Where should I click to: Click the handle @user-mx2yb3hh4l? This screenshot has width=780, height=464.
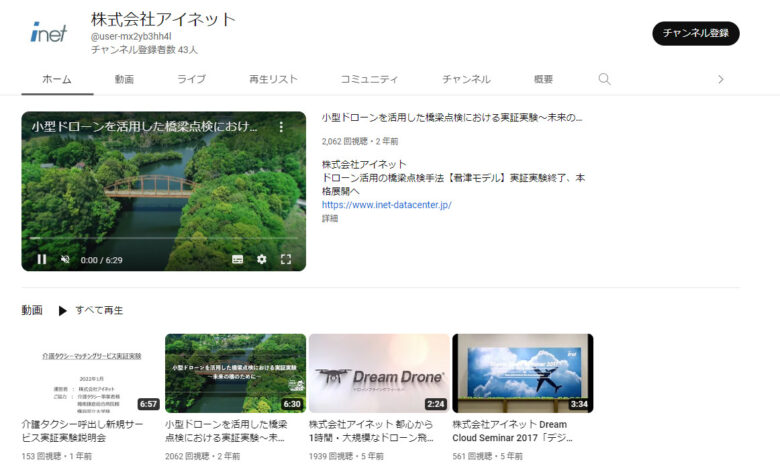coord(131,36)
